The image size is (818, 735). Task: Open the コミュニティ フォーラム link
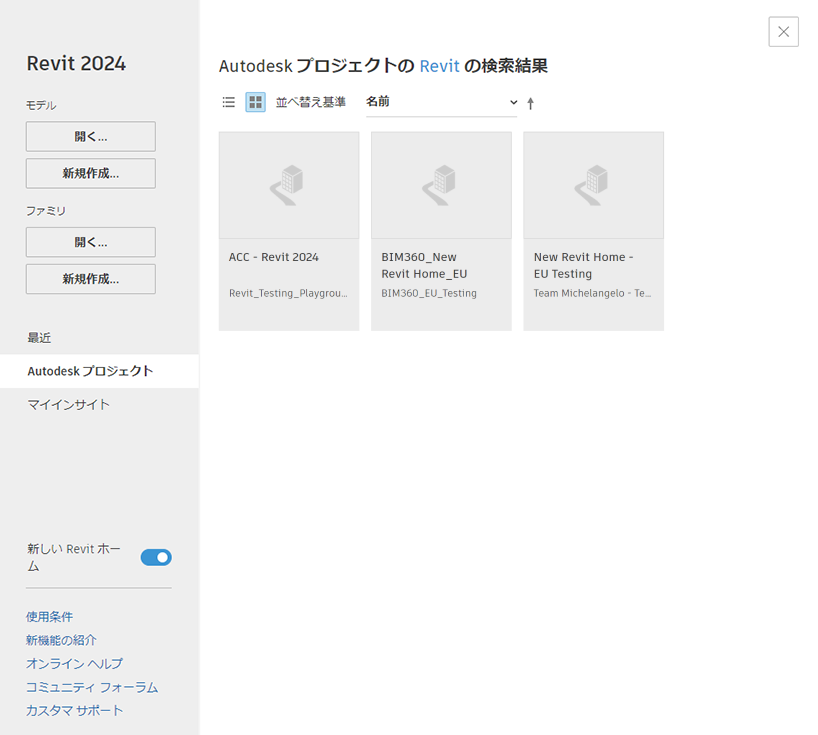click(92, 687)
